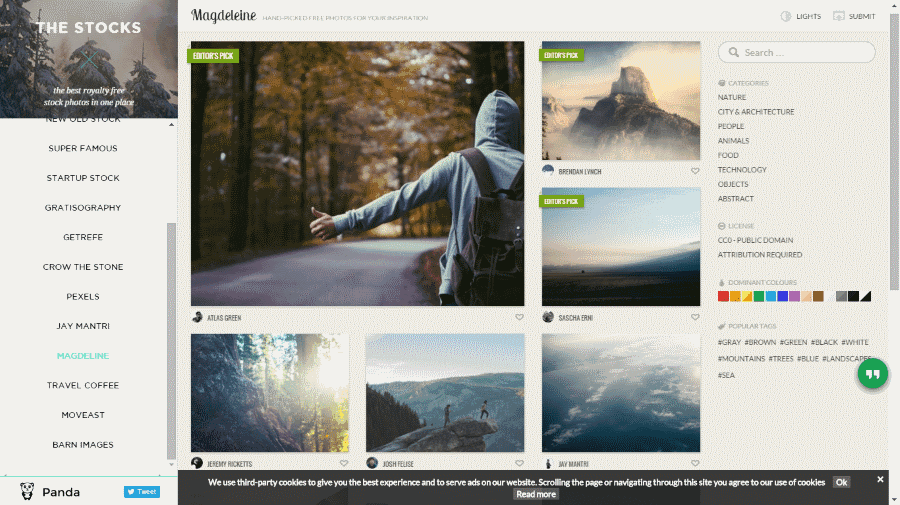Select the highlighted Magdeline entry
The width and height of the screenshot is (900, 505).
coord(83,356)
